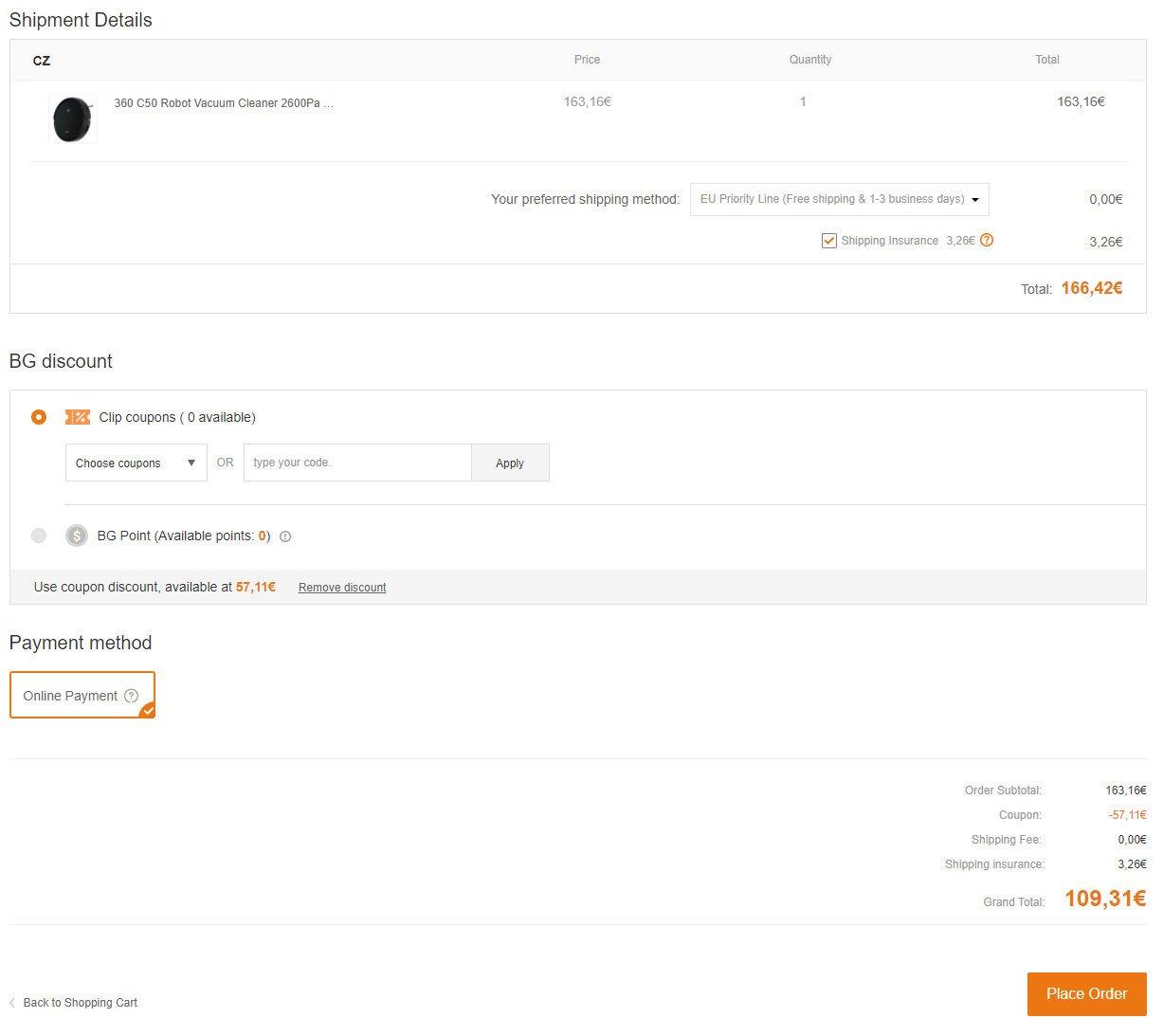Click the Price column header
Viewport: 1163px width, 1036px height.
click(x=587, y=60)
